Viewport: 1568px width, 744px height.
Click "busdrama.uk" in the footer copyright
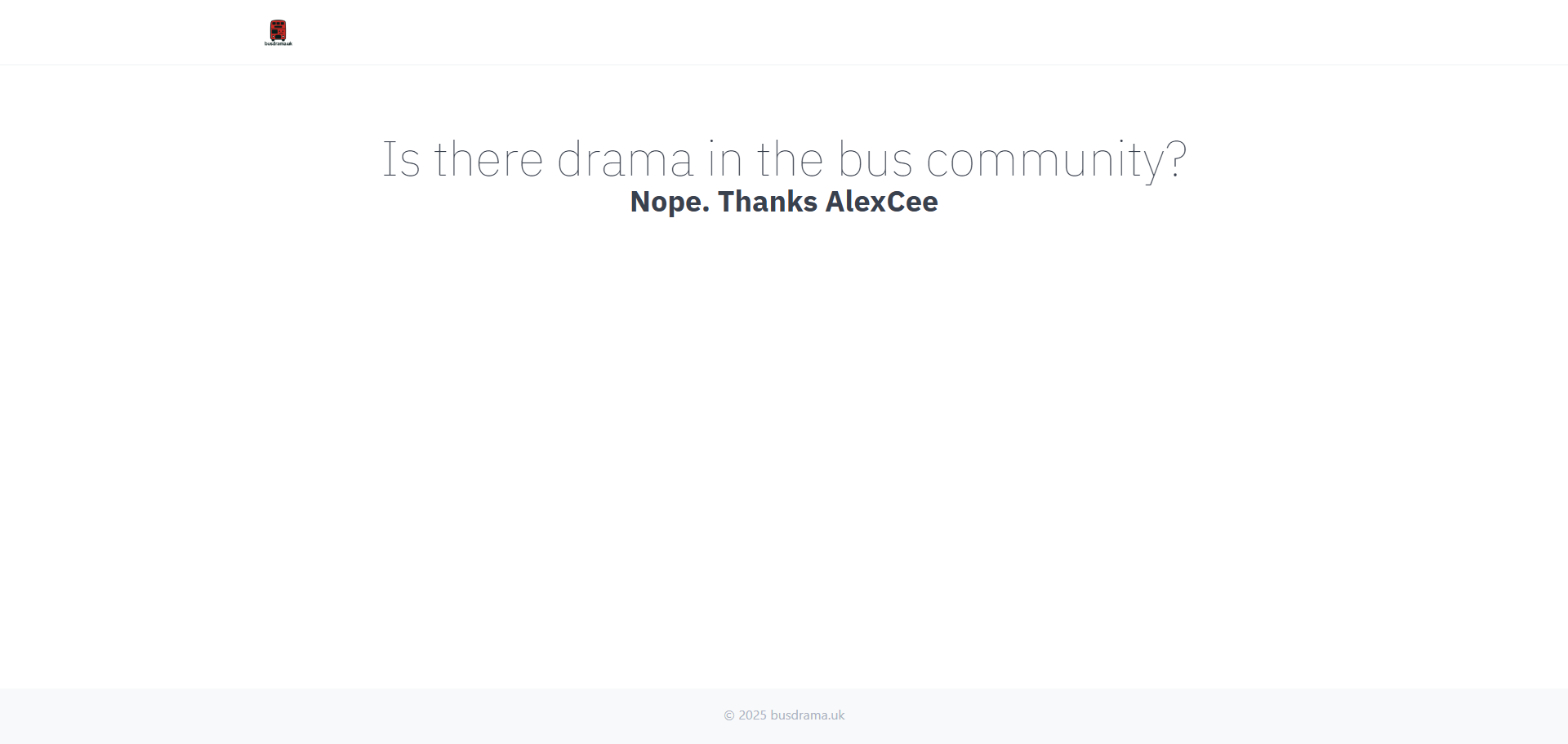pos(807,715)
